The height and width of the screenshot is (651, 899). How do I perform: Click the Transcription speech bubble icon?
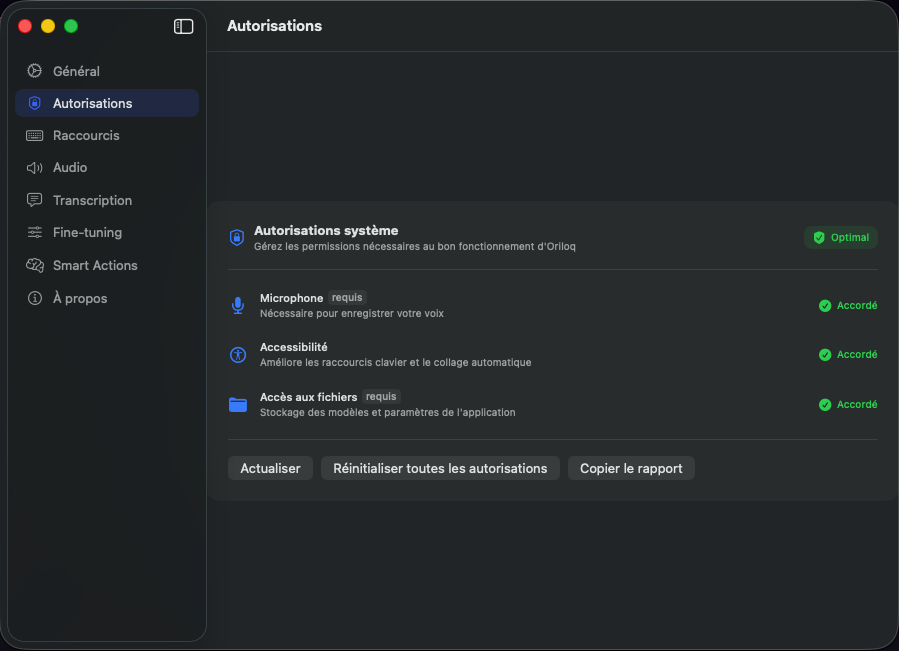point(34,200)
